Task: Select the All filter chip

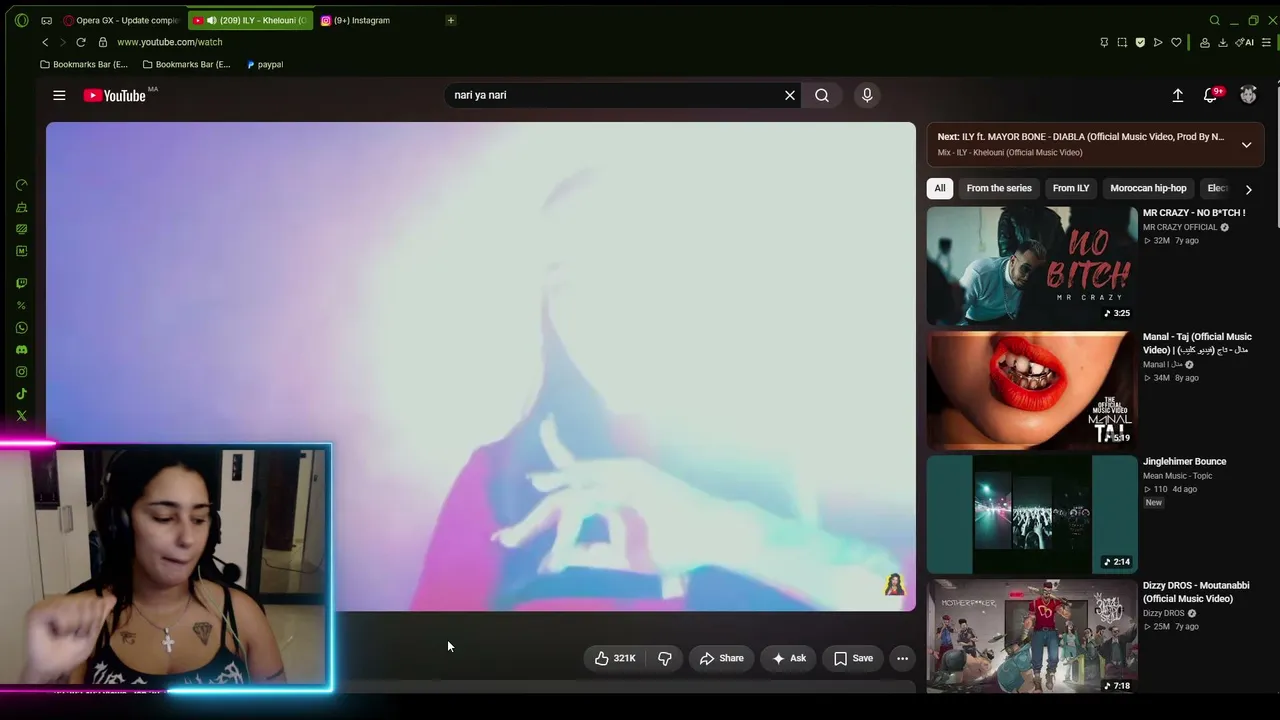Action: tap(940, 188)
